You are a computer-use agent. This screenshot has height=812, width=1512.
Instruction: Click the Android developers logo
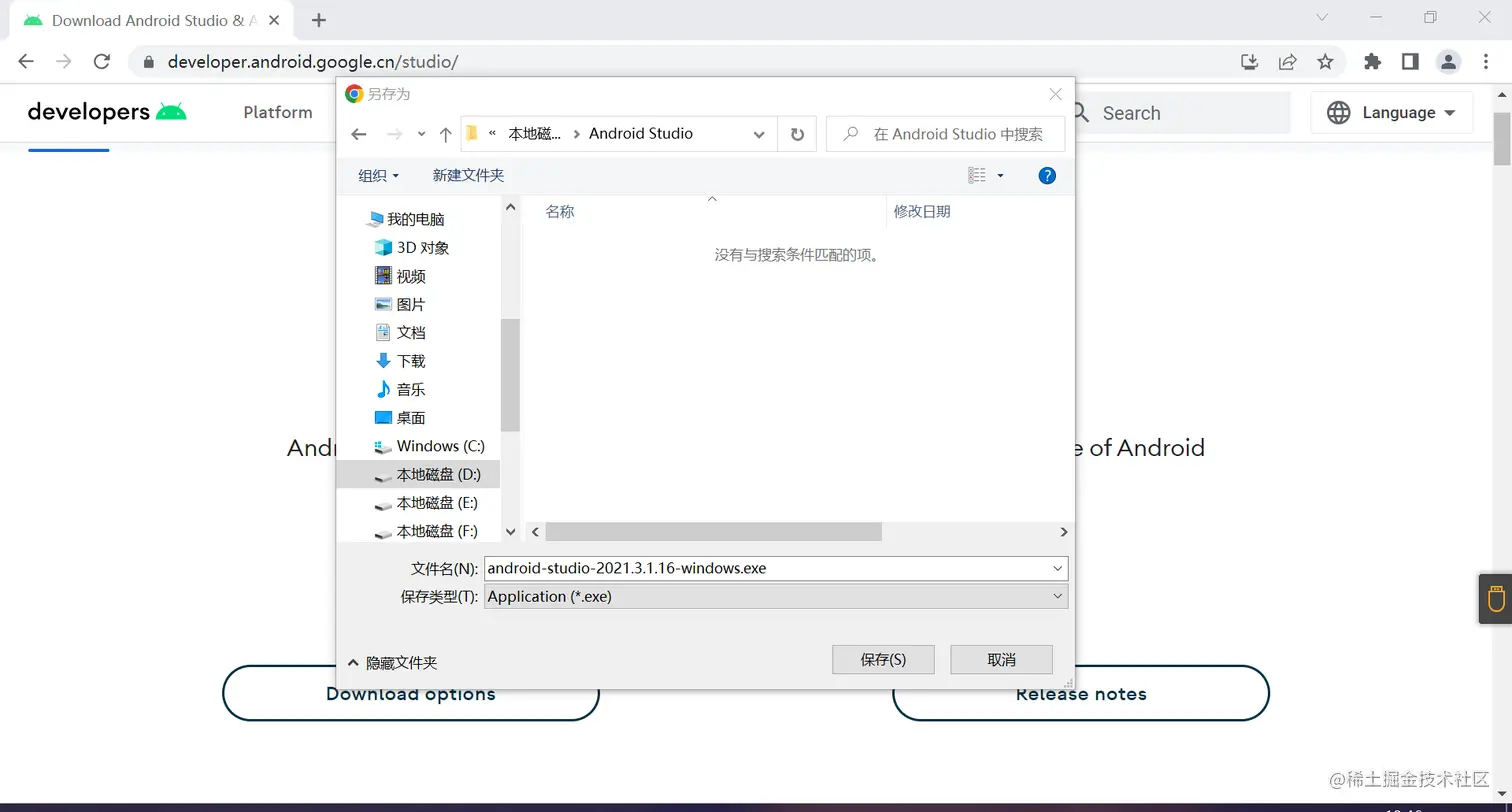click(107, 112)
